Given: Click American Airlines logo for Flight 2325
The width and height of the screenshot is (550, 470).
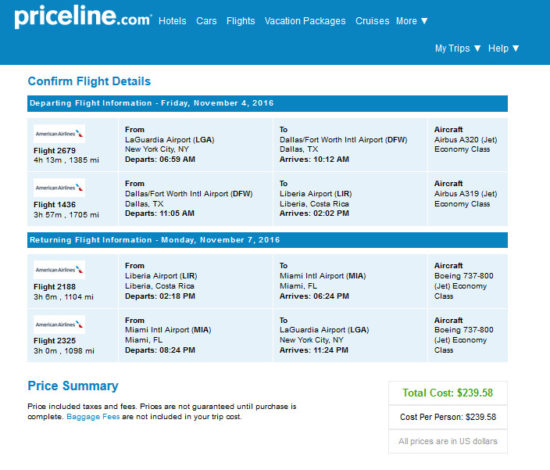Looking at the screenshot, I should click(59, 324).
